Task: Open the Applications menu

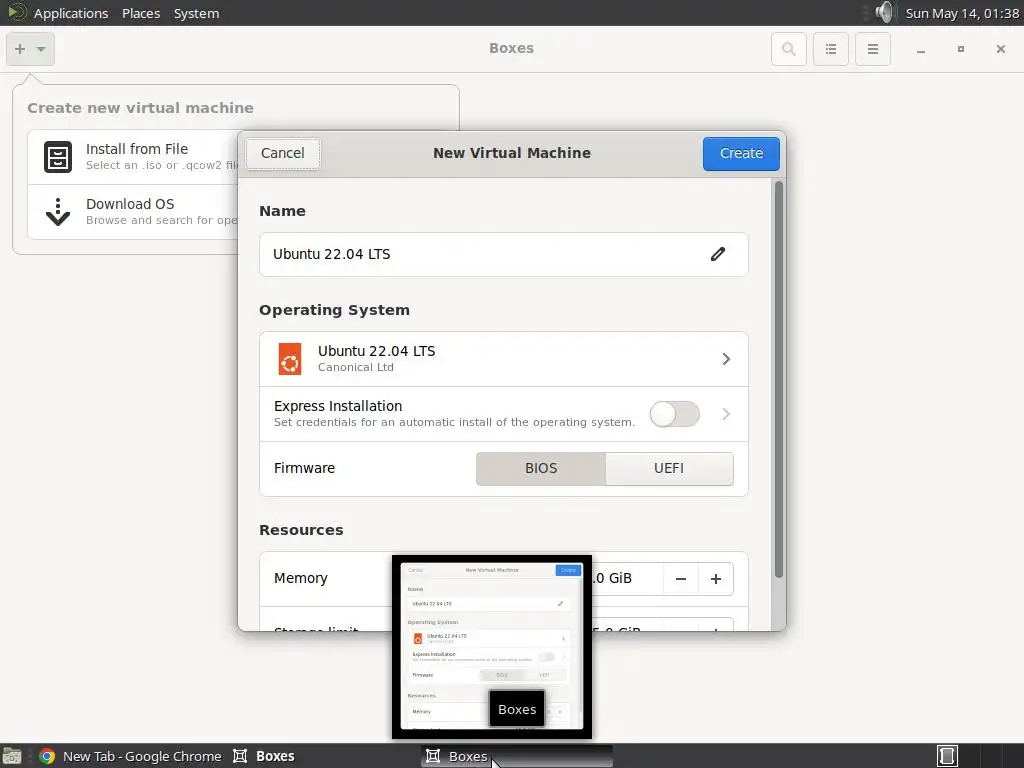Action: pos(71,13)
